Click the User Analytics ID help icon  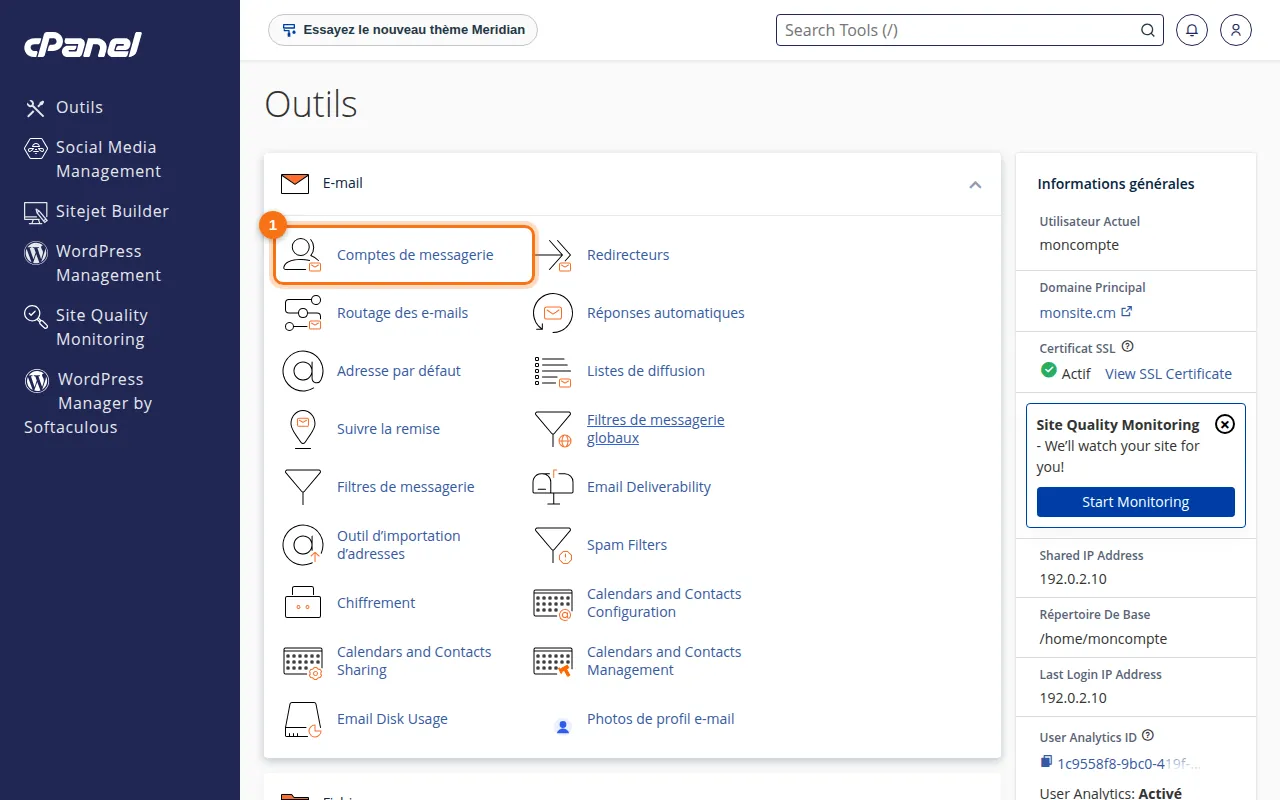pos(1148,736)
